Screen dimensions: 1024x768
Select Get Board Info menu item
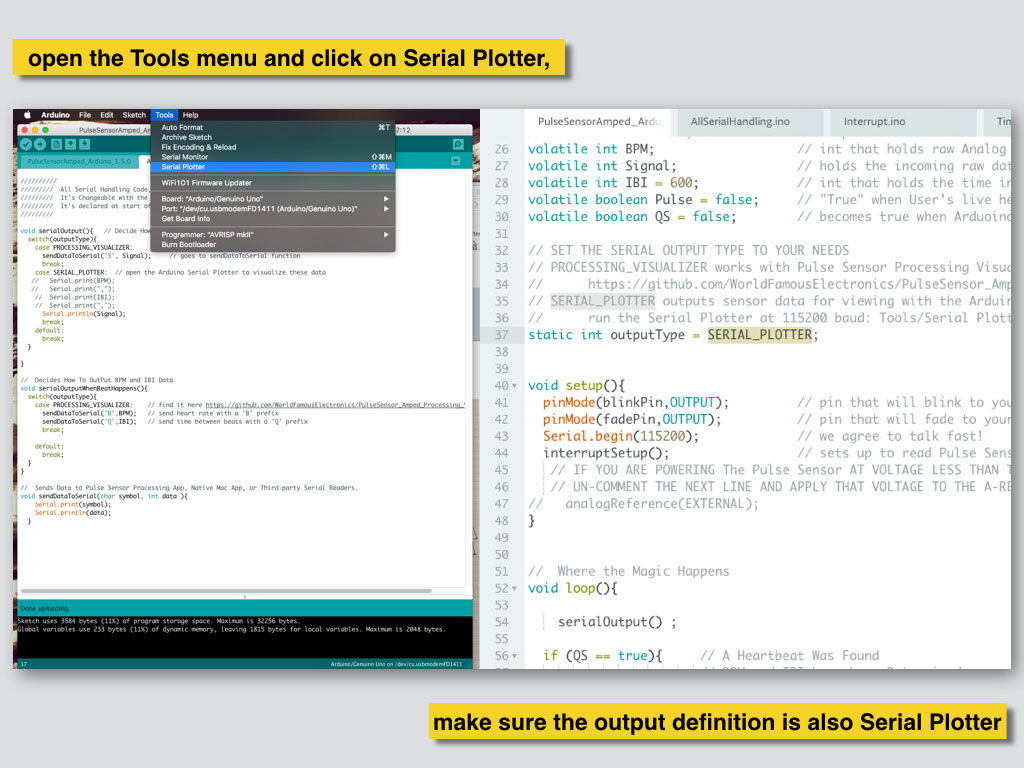click(273, 219)
